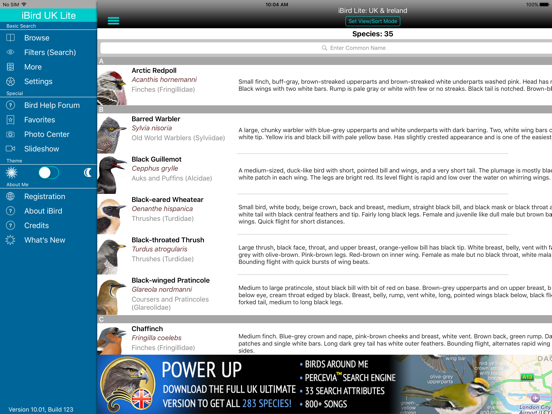Image resolution: width=552 pixels, height=414 pixels.
Task: Click the Bird Help Forum question icon
Action: [x=11, y=105]
